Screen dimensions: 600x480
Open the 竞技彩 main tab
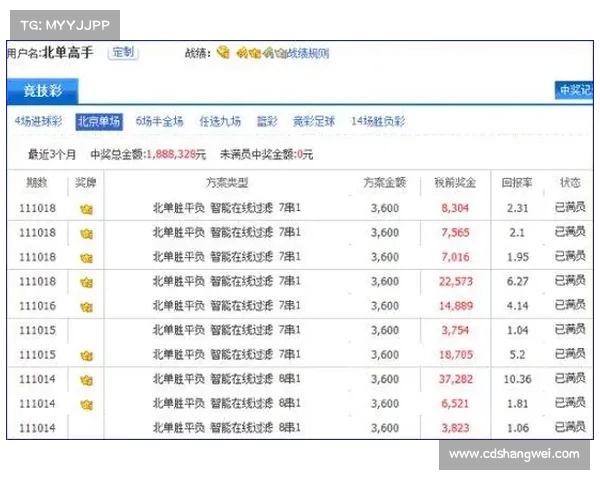pyautogui.click(x=42, y=91)
